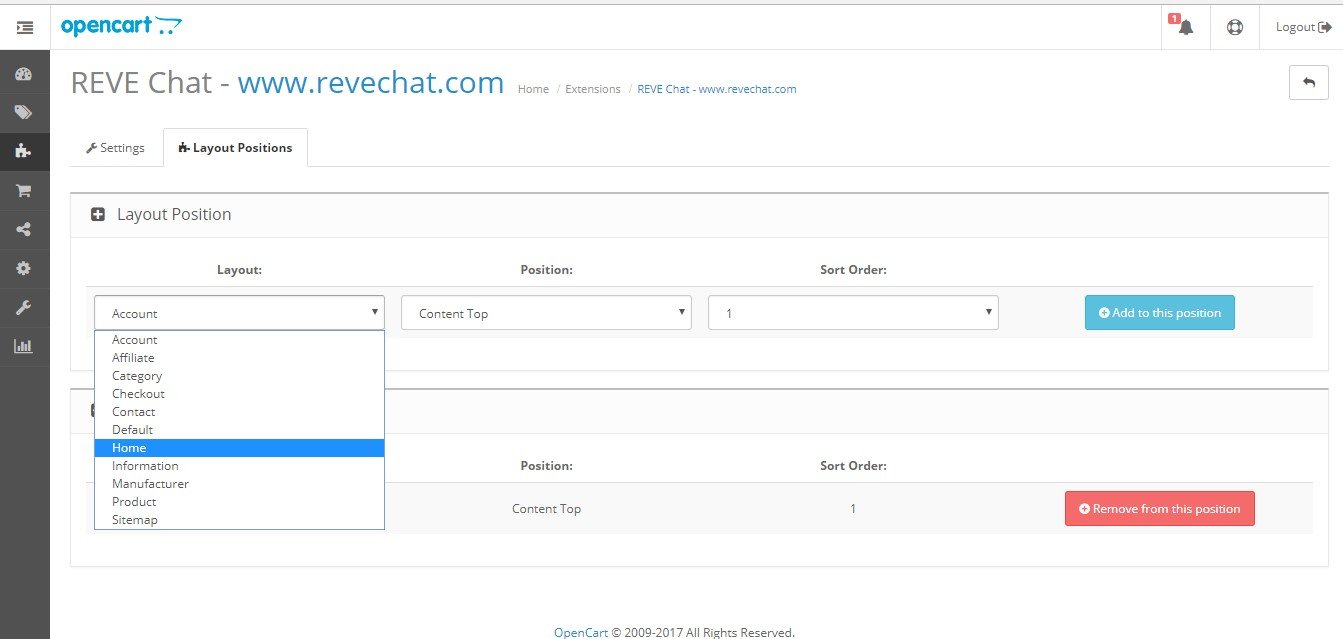Click Add to this position button
The width and height of the screenshot is (1343, 639).
point(1160,313)
